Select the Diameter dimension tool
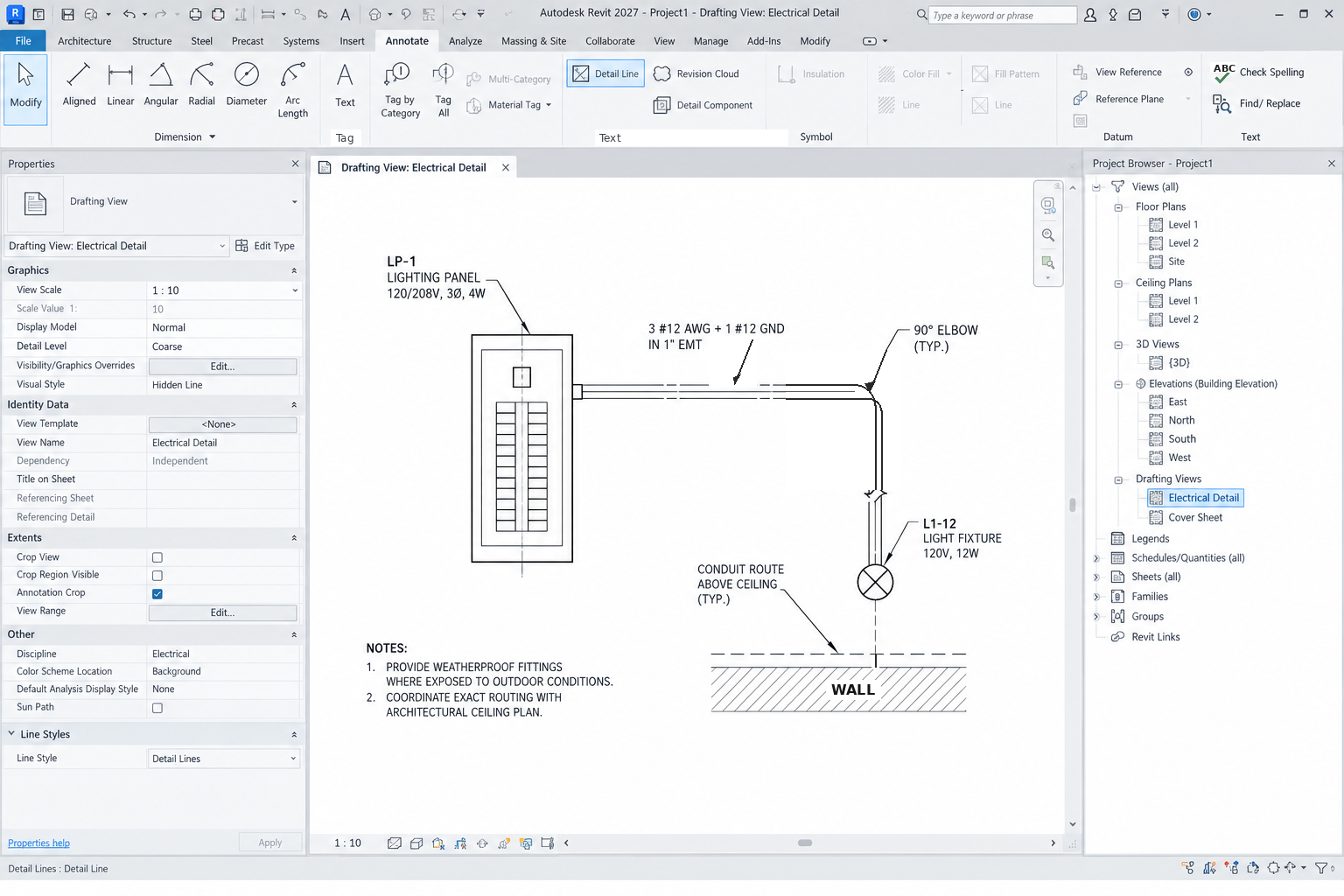Viewport: 1344px width, 896px height. (x=247, y=85)
